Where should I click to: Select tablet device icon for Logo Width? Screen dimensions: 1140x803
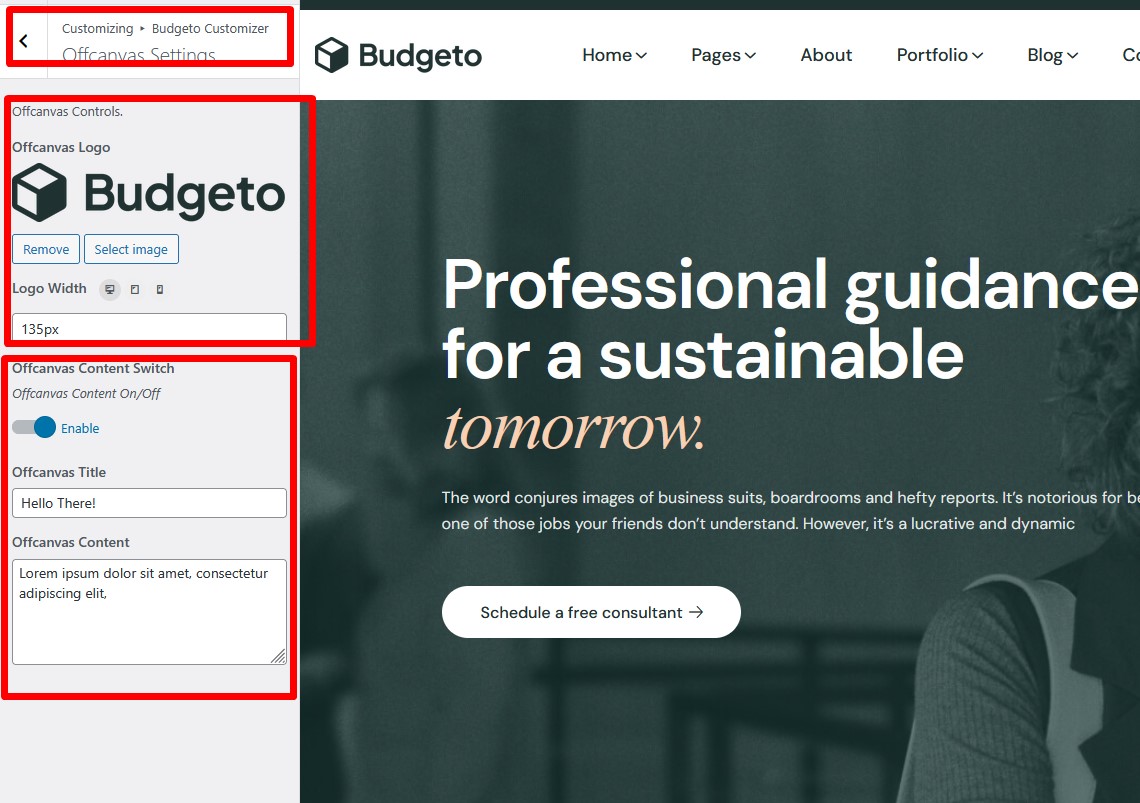(135, 289)
